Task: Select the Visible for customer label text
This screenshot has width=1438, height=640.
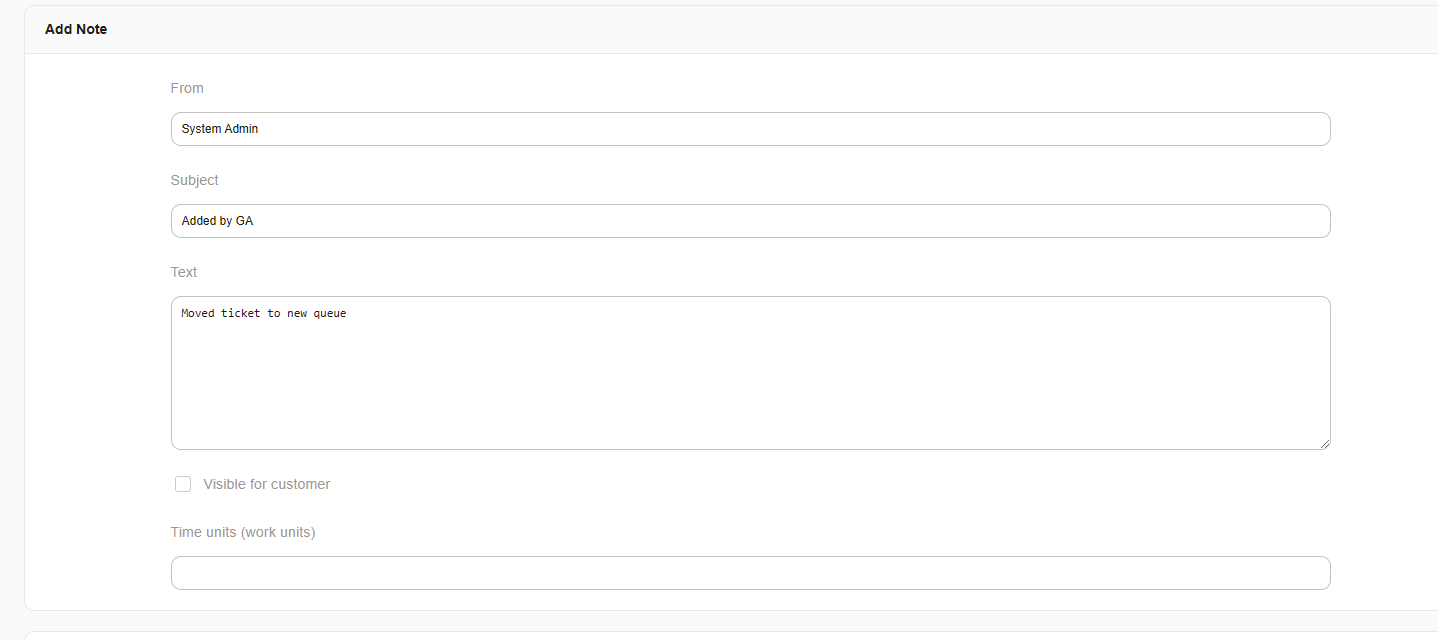Action: 265,484
